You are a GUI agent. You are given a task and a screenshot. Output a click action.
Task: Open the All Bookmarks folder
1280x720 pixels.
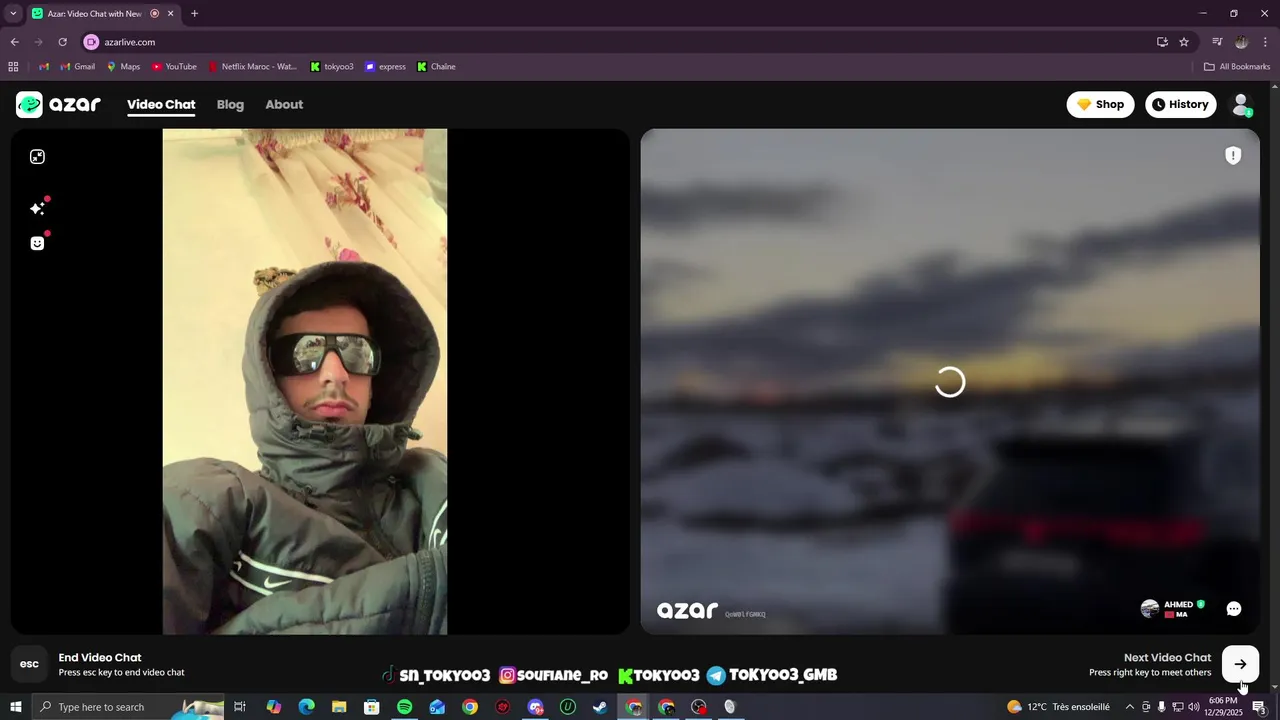(x=1237, y=67)
